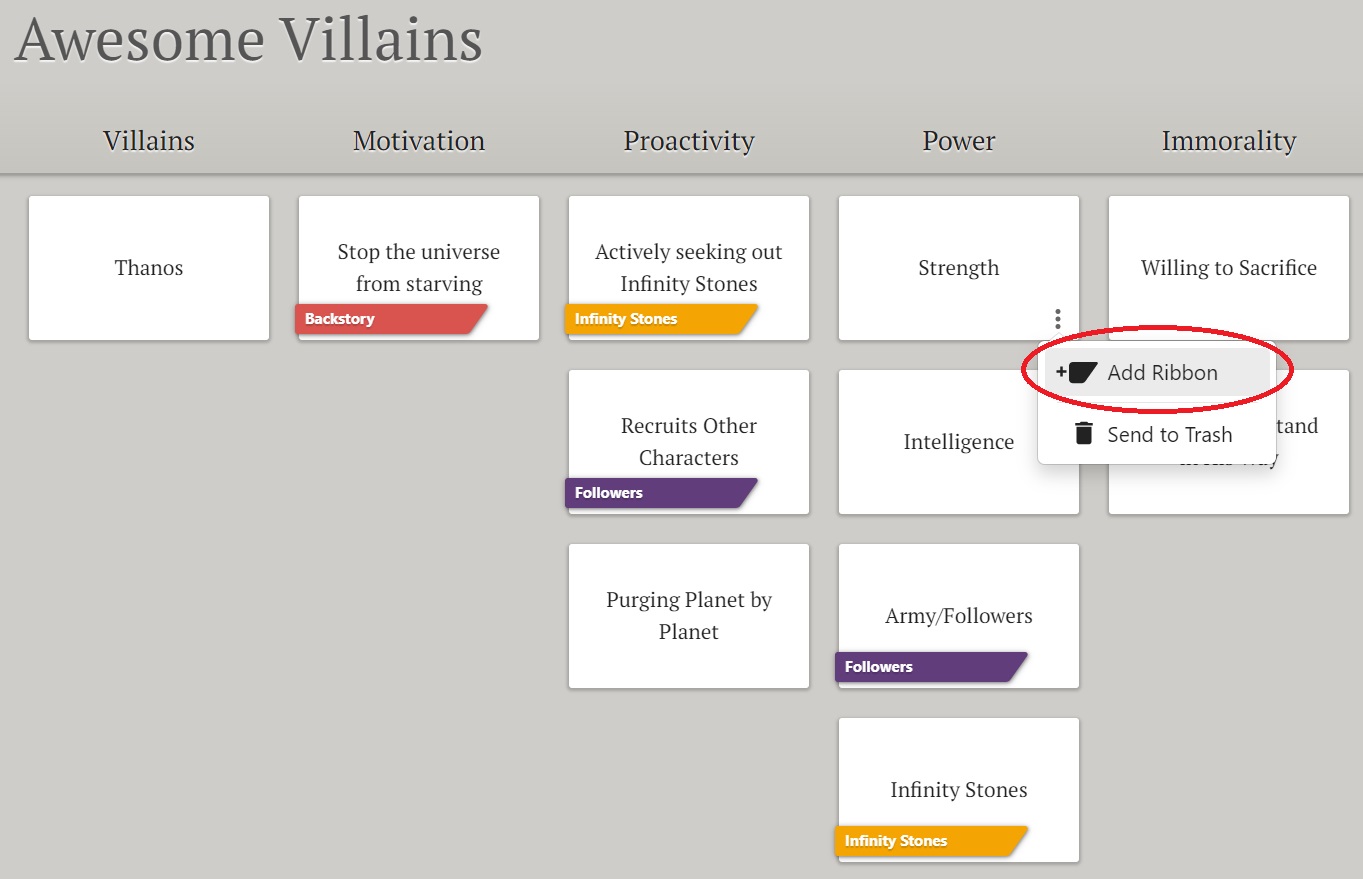This screenshot has width=1363, height=879.
Task: Click the Infinity Stones ribbon on the Power card
Action: pyautogui.click(x=931, y=841)
